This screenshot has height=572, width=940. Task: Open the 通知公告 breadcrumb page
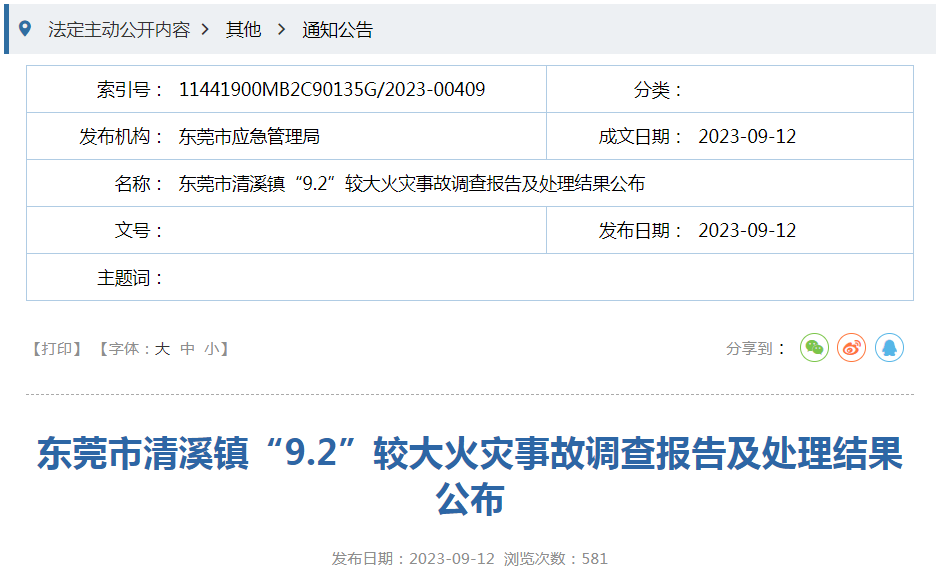tap(337, 30)
